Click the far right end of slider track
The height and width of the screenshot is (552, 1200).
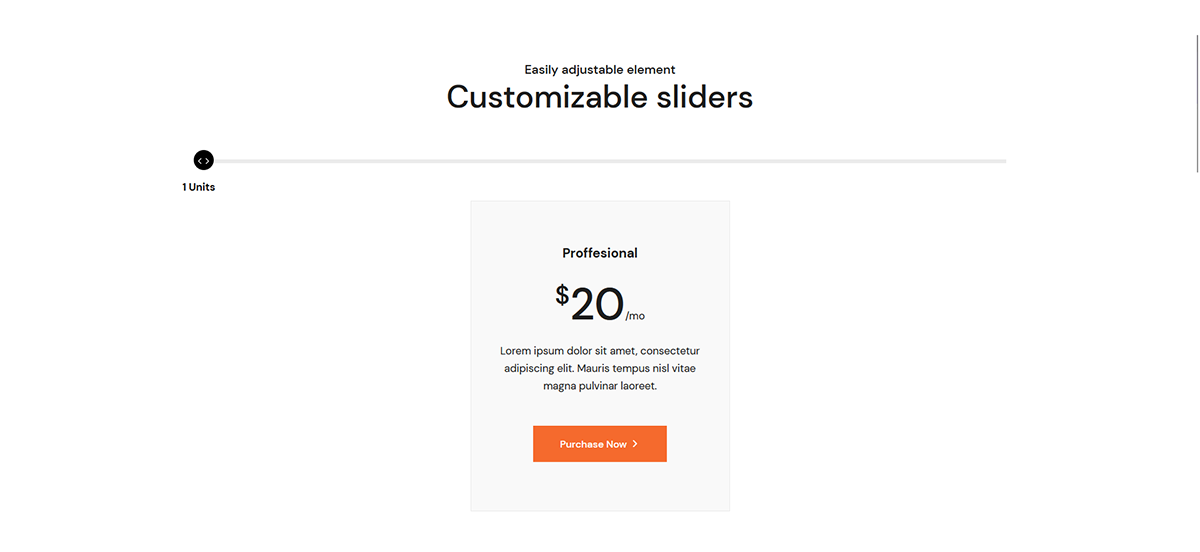pos(1002,161)
